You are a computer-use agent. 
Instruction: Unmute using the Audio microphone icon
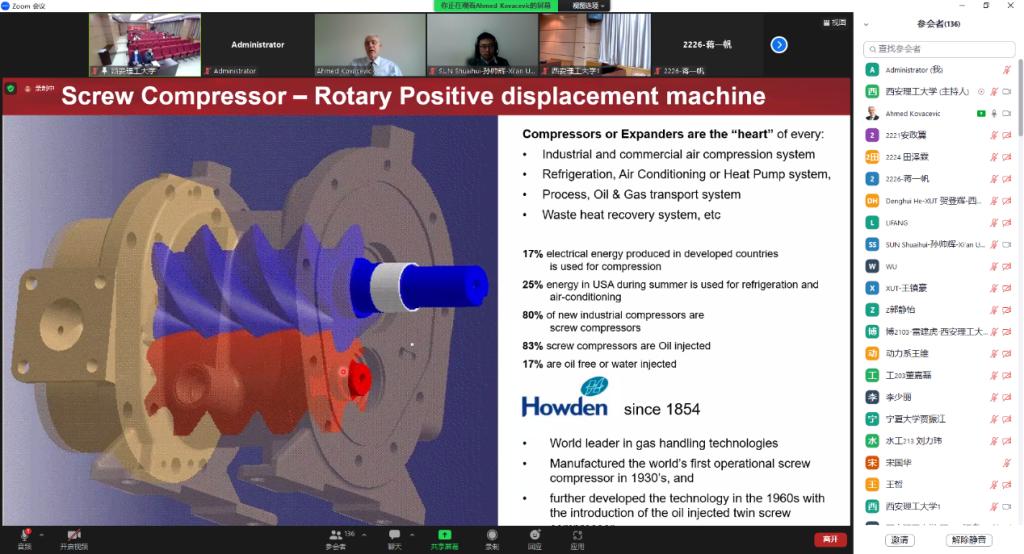tap(23, 536)
